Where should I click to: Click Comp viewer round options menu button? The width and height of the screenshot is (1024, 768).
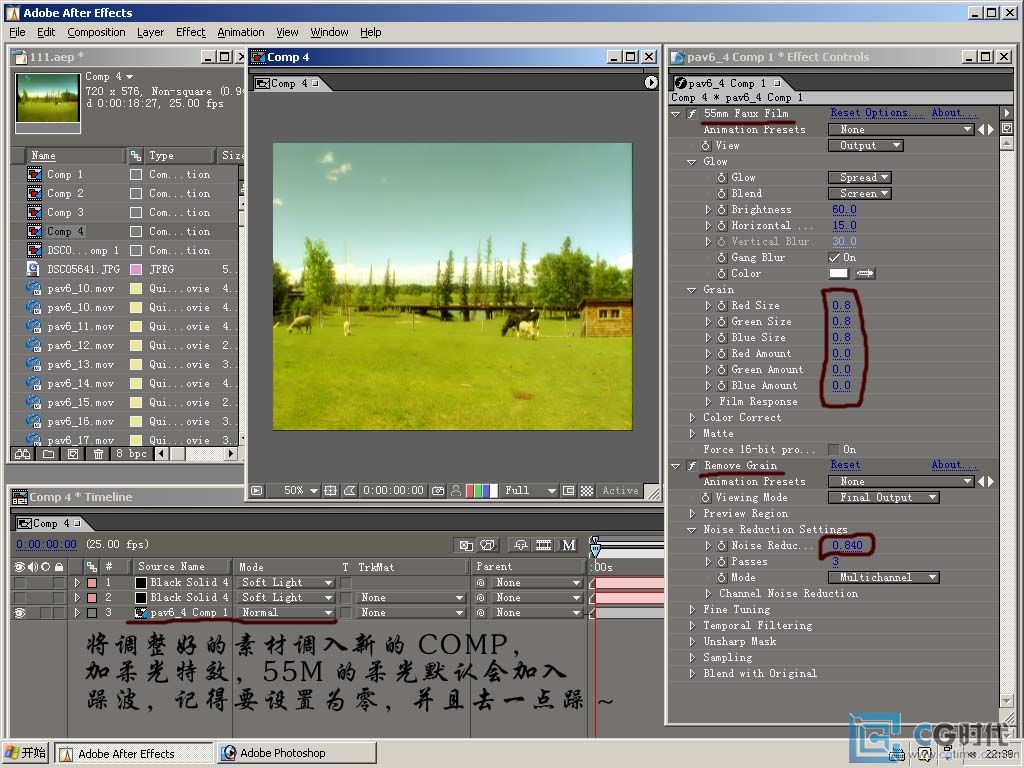(x=650, y=82)
